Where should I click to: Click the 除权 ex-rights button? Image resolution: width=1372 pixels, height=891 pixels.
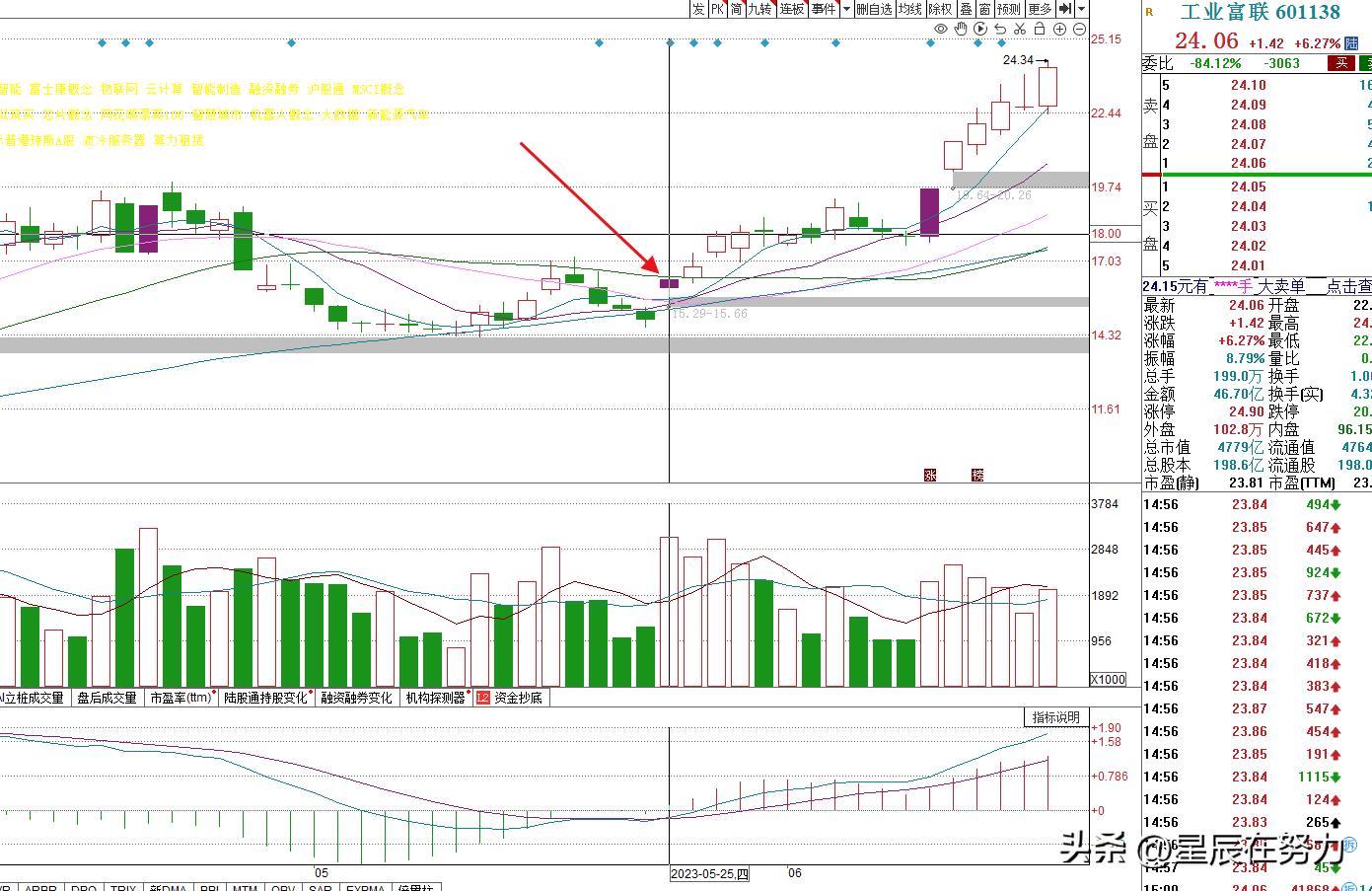point(941,9)
